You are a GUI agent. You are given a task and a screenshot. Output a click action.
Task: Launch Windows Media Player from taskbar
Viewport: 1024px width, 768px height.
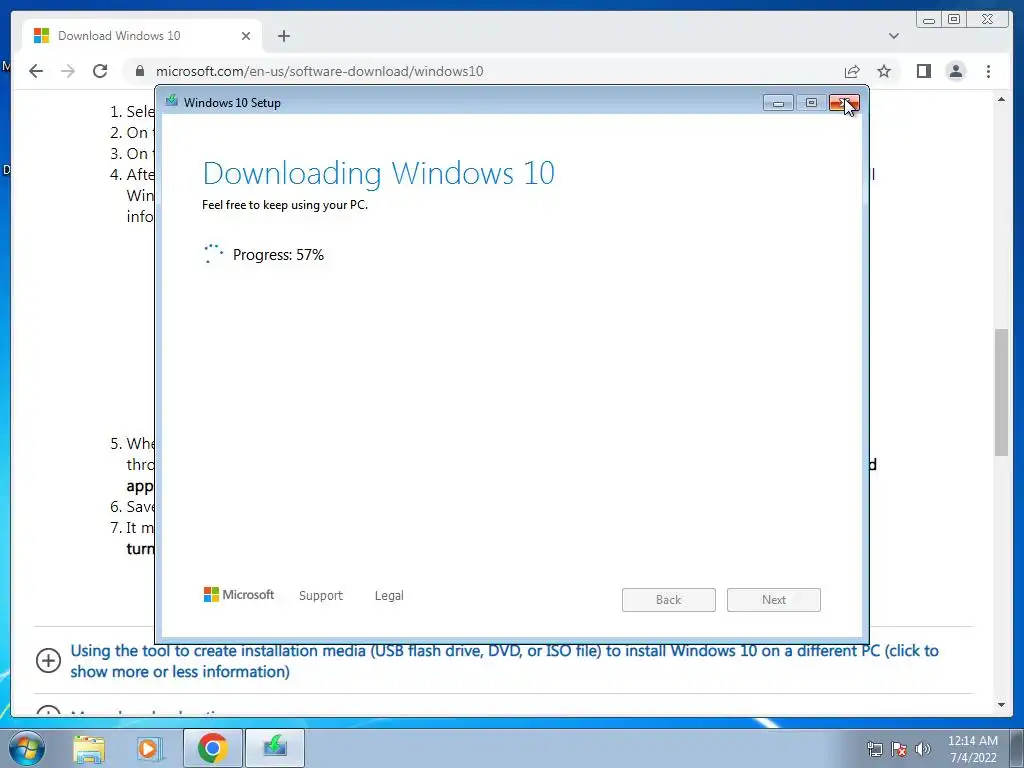pos(148,748)
